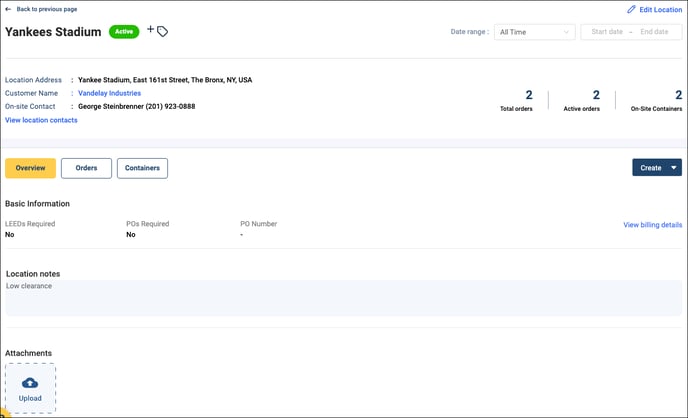The image size is (688, 418).
Task: Click the End date field
Action: click(x=654, y=32)
